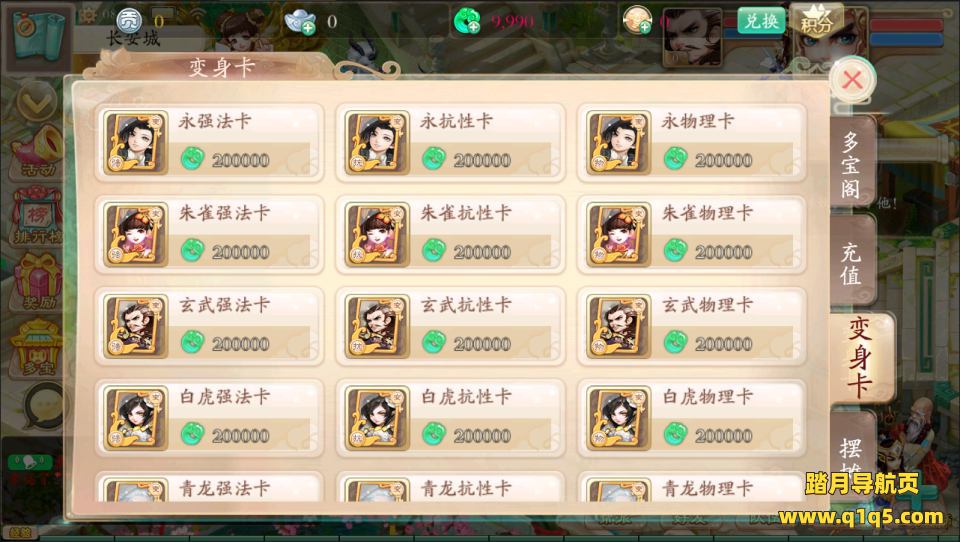This screenshot has width=960, height=542.
Task: Click the 朱雀抗性卡 card portrait
Action: 377,235
